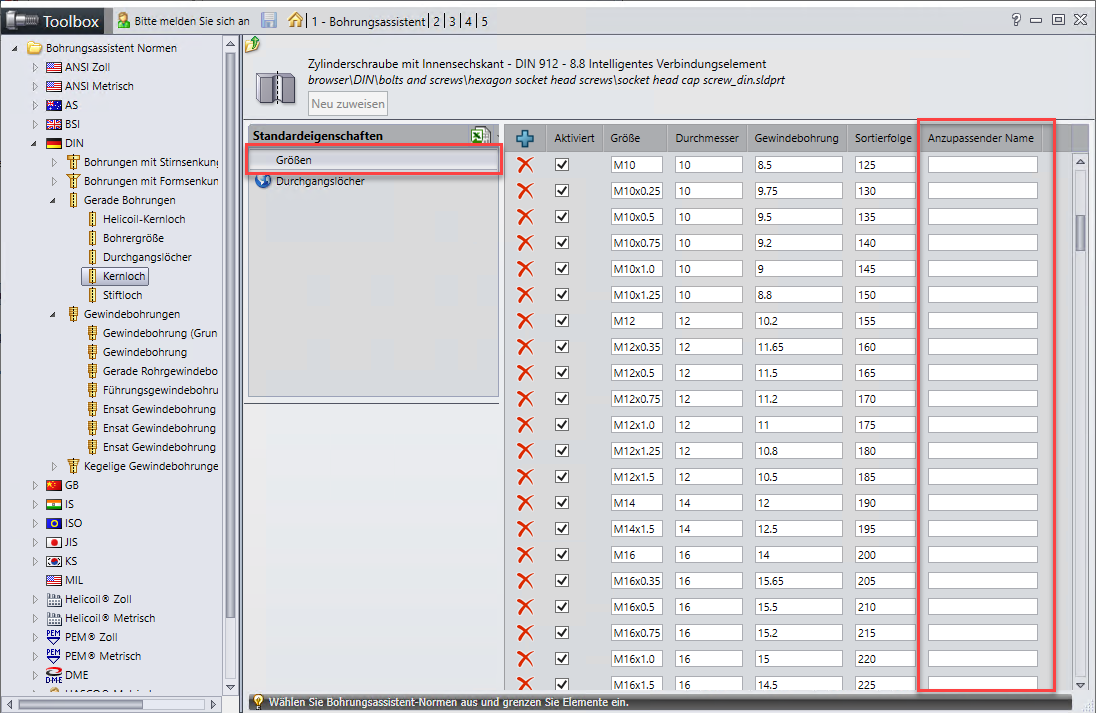
Task: Click the table's vertical scrollbar thumb
Action: pyautogui.click(x=1080, y=232)
